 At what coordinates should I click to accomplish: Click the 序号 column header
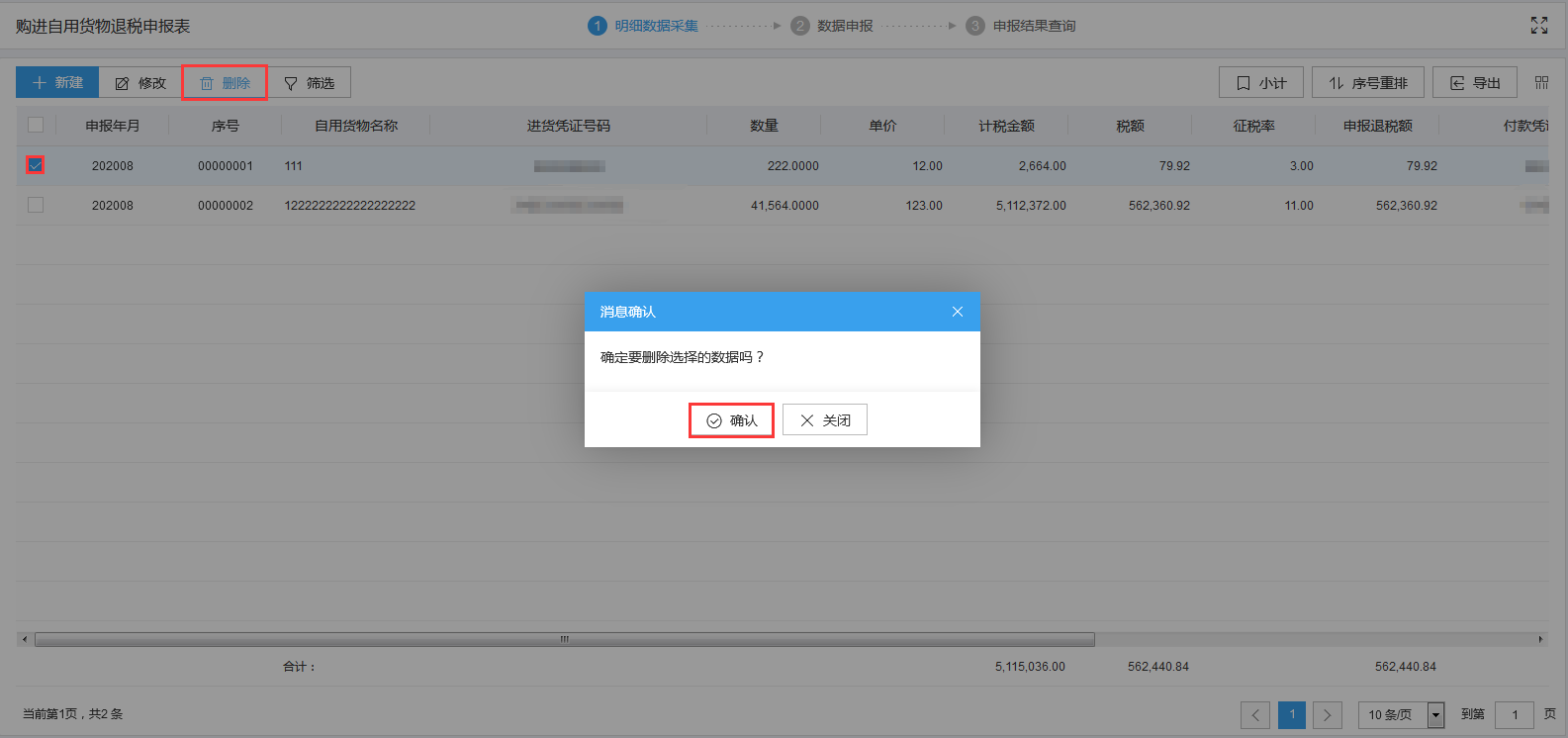pos(226,126)
